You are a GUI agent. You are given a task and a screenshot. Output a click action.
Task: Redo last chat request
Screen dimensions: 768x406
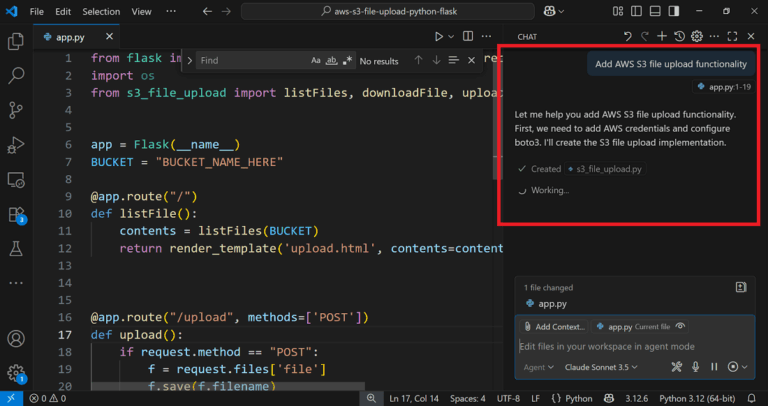[645, 36]
